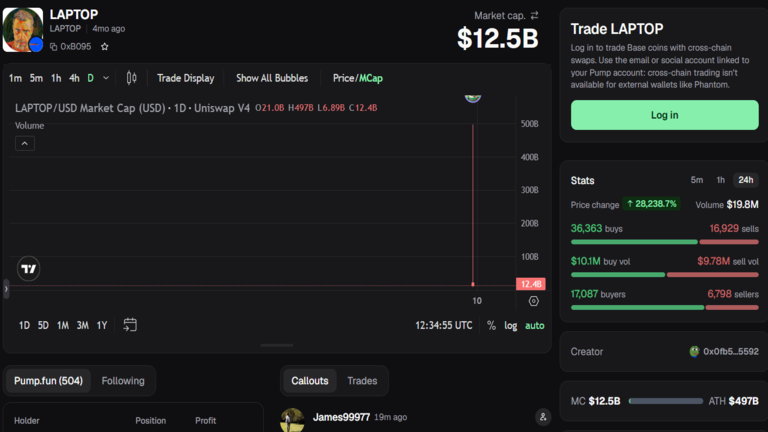This screenshot has height=432, width=768.
Task: Open James99977 profile name
Action: point(341,417)
